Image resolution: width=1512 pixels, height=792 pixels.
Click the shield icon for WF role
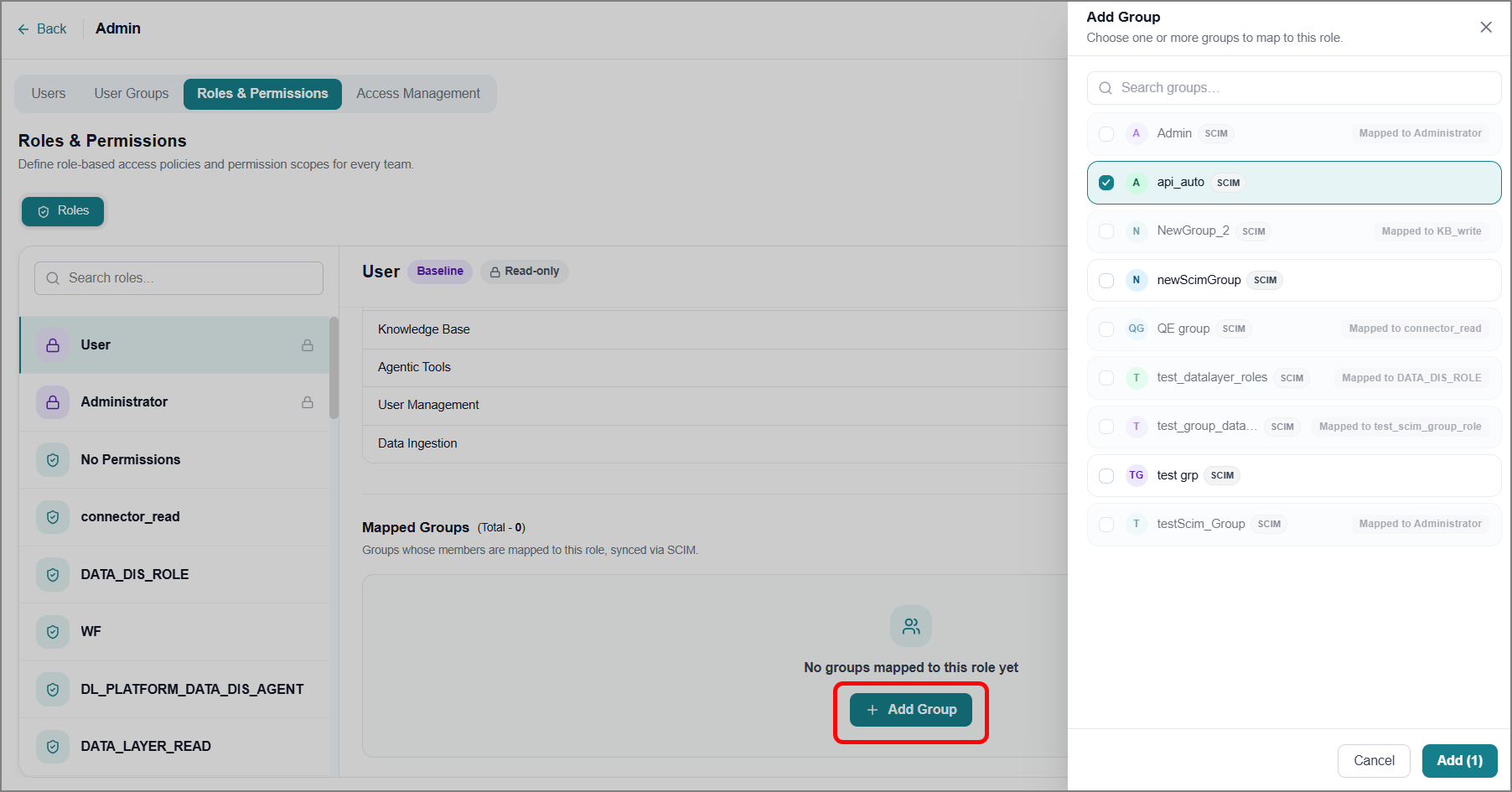[53, 632]
